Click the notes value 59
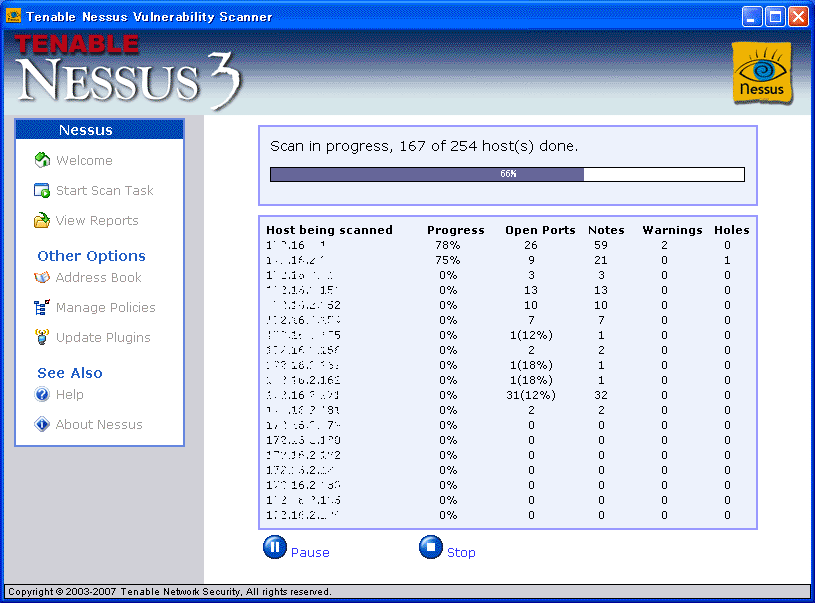Viewport: 815px width, 603px height. point(601,245)
